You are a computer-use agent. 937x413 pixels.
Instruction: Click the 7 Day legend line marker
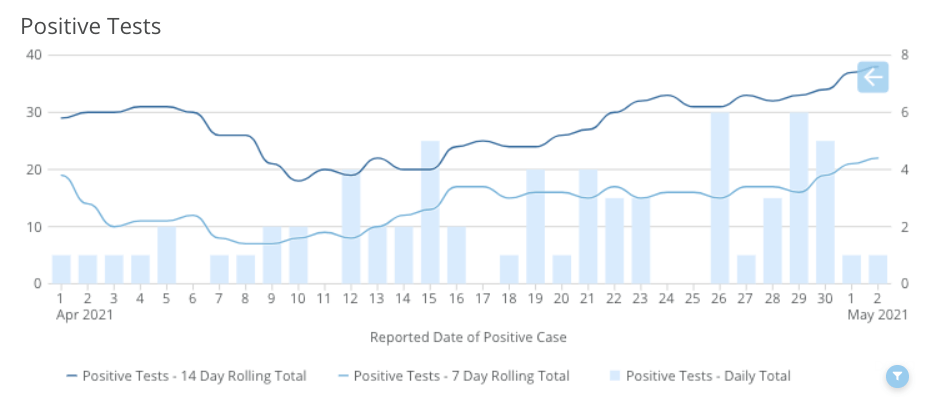343,376
